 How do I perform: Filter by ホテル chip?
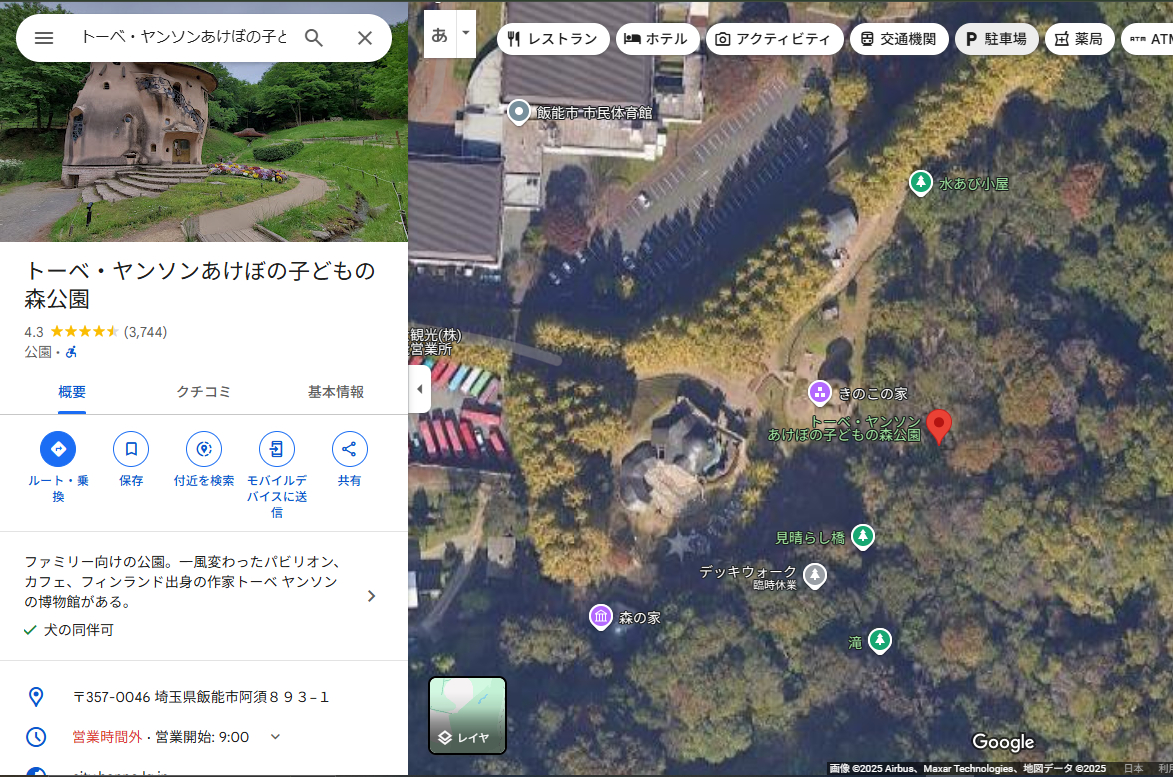click(x=657, y=39)
